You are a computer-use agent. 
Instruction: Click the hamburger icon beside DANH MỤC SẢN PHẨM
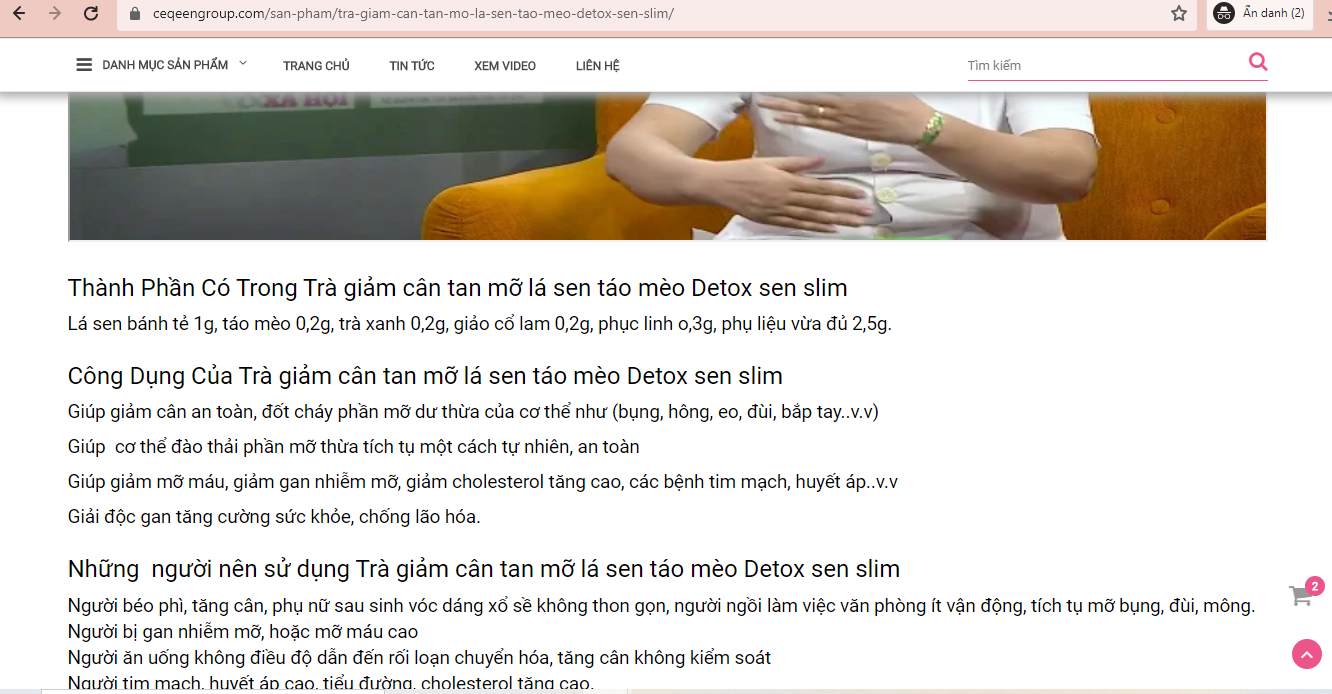click(x=84, y=65)
